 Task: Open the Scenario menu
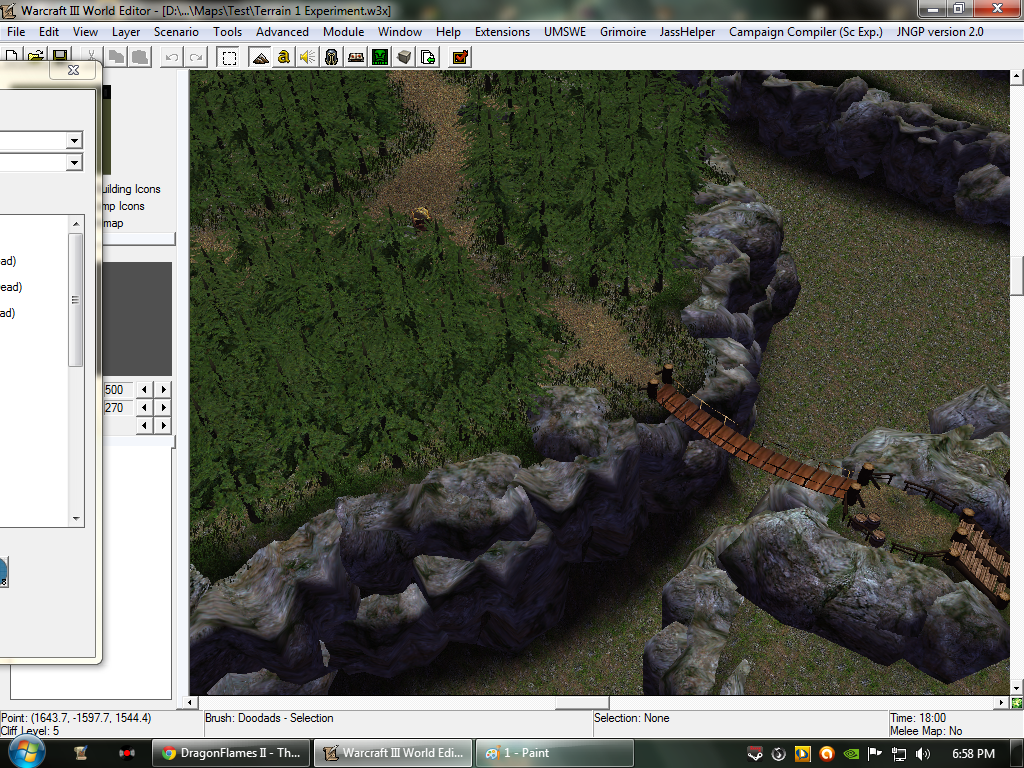(176, 31)
